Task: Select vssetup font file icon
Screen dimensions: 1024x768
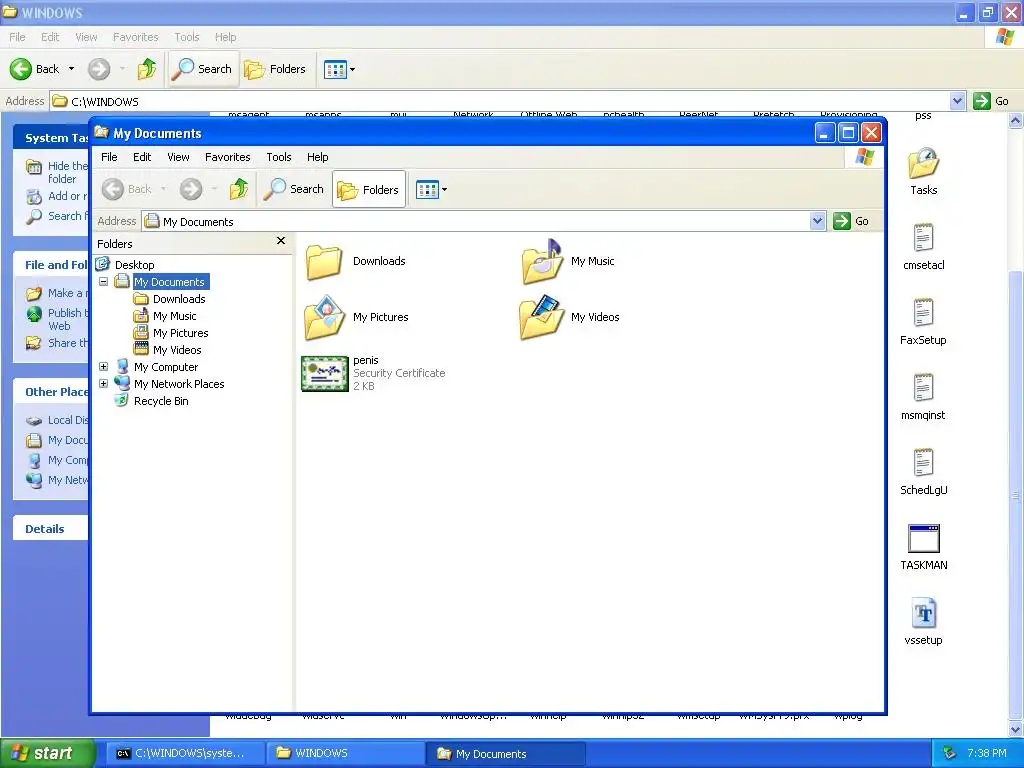Action: [923, 613]
